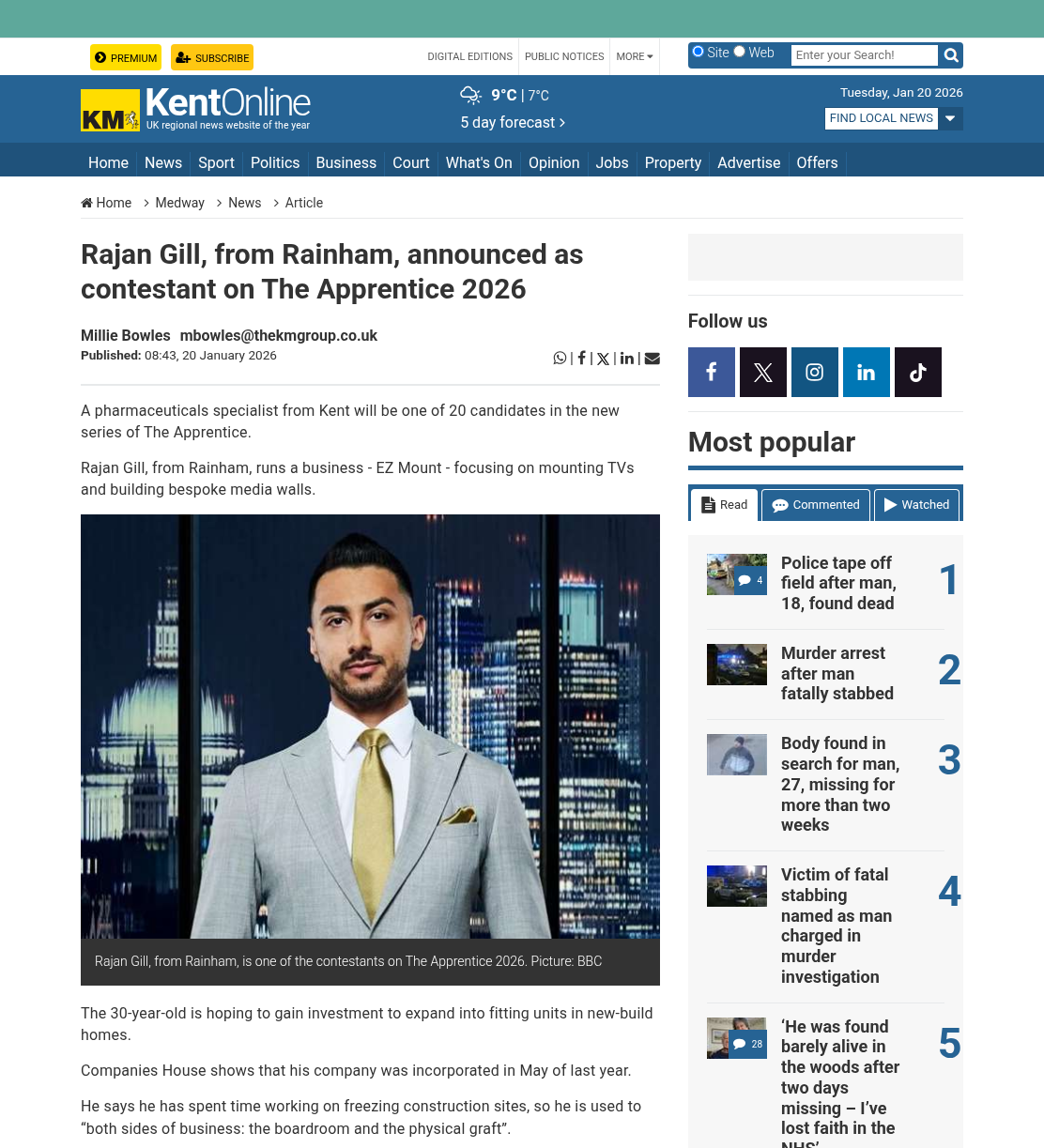This screenshot has width=1044, height=1148.
Task: Click the KM KentOnline logo
Action: [x=195, y=109]
